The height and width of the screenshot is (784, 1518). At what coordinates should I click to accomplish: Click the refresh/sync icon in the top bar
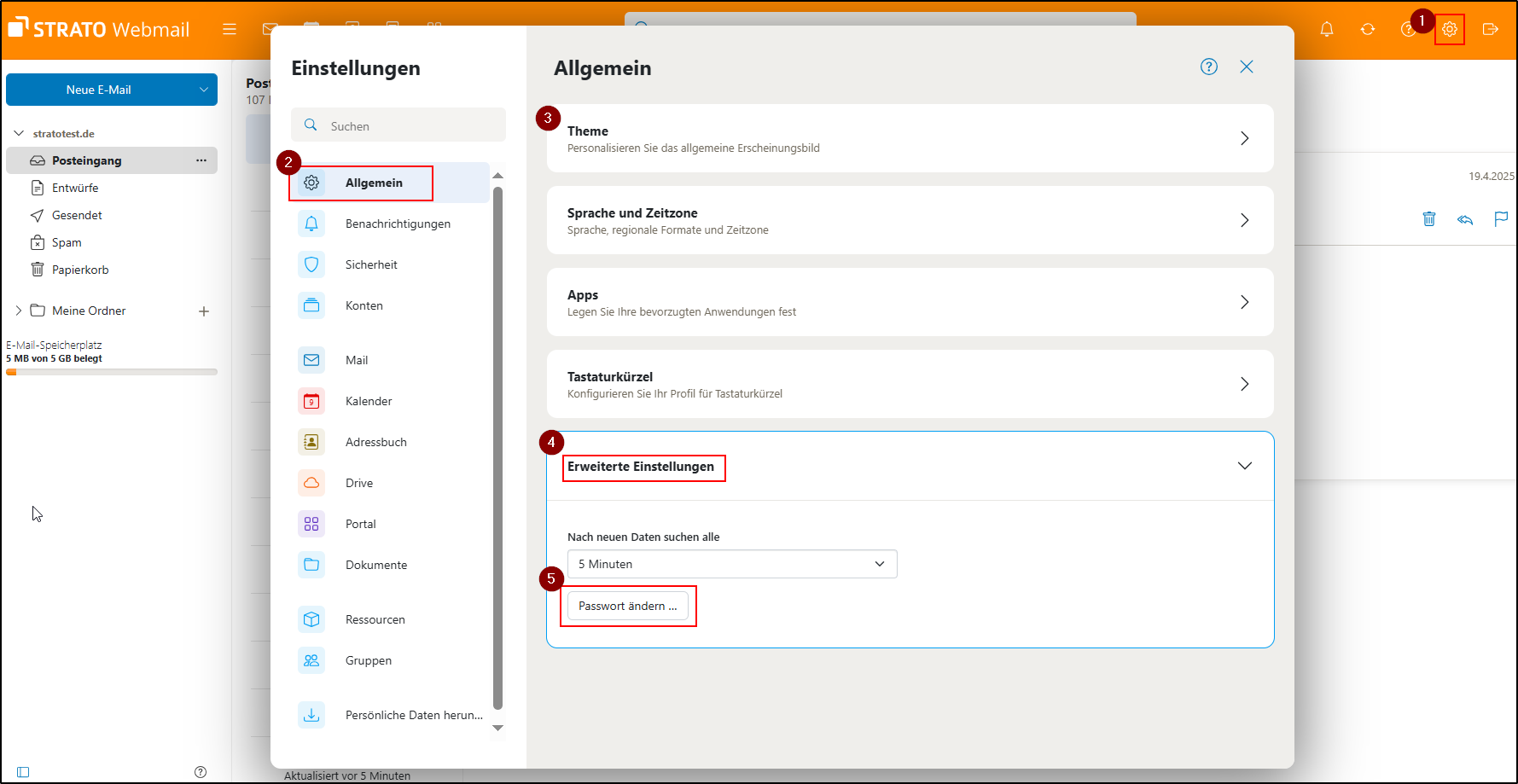point(1367,28)
